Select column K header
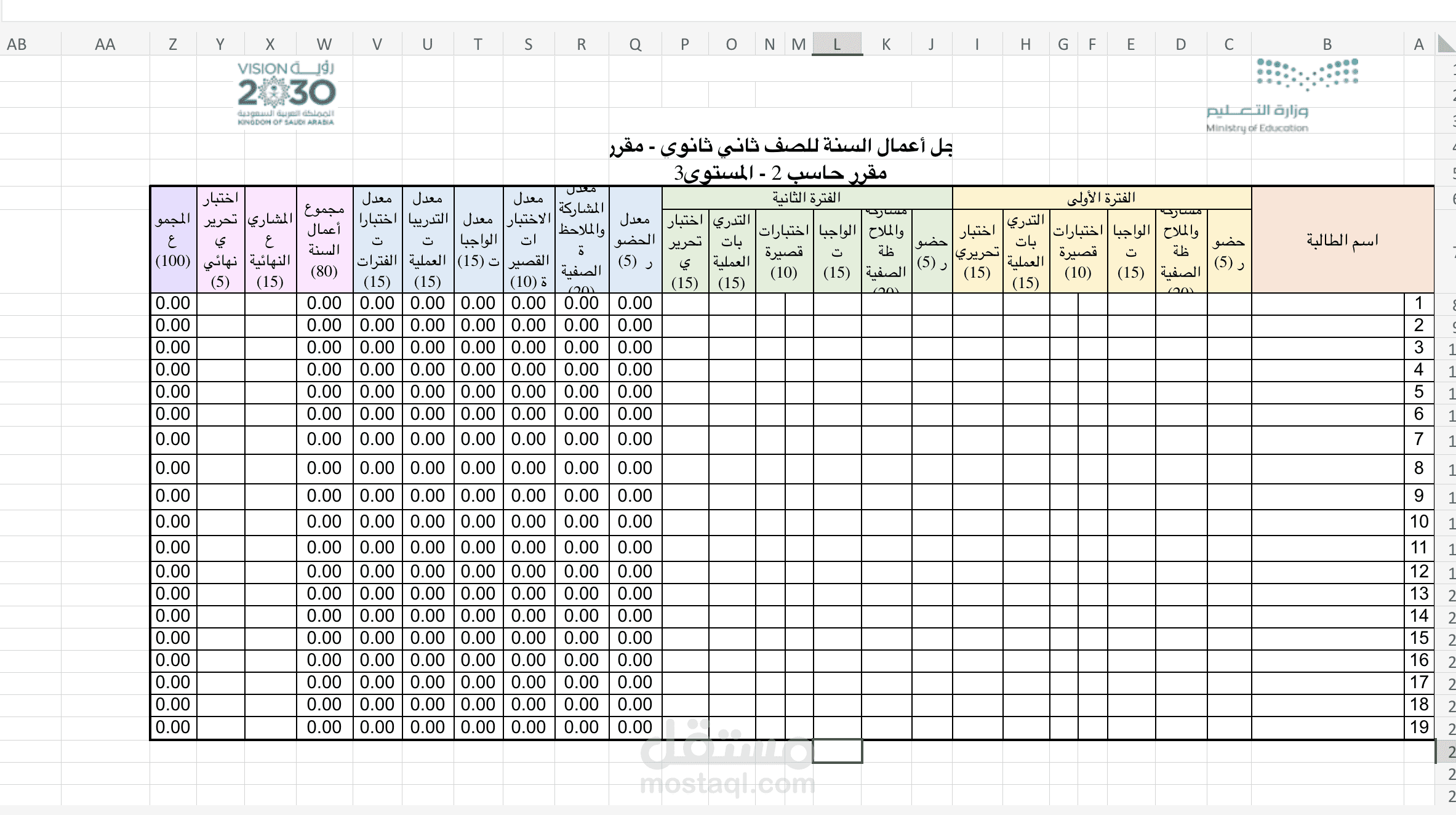1456x815 pixels. (886, 44)
